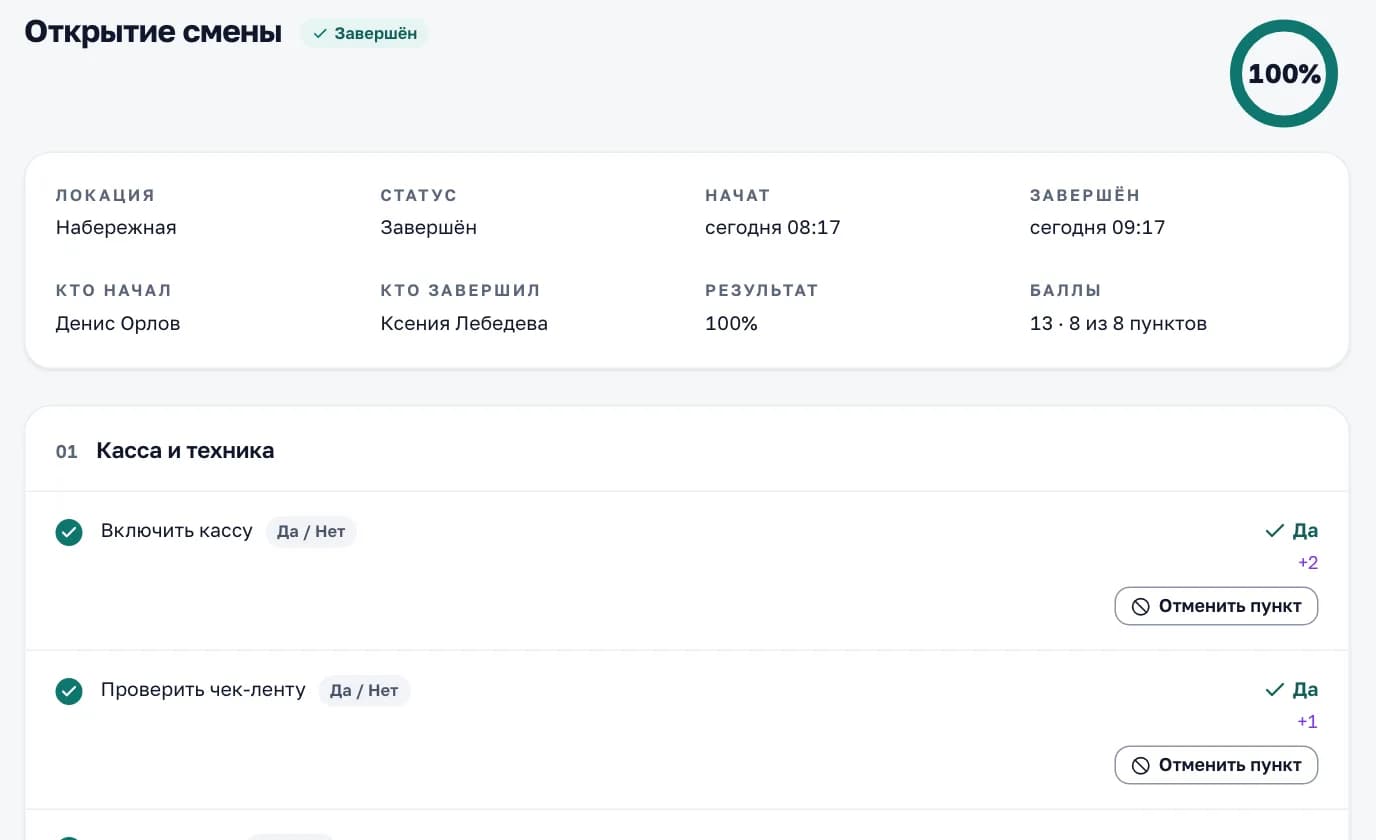Click the Включить кассу item label
The width and height of the screenshot is (1376, 840).
tap(177, 530)
